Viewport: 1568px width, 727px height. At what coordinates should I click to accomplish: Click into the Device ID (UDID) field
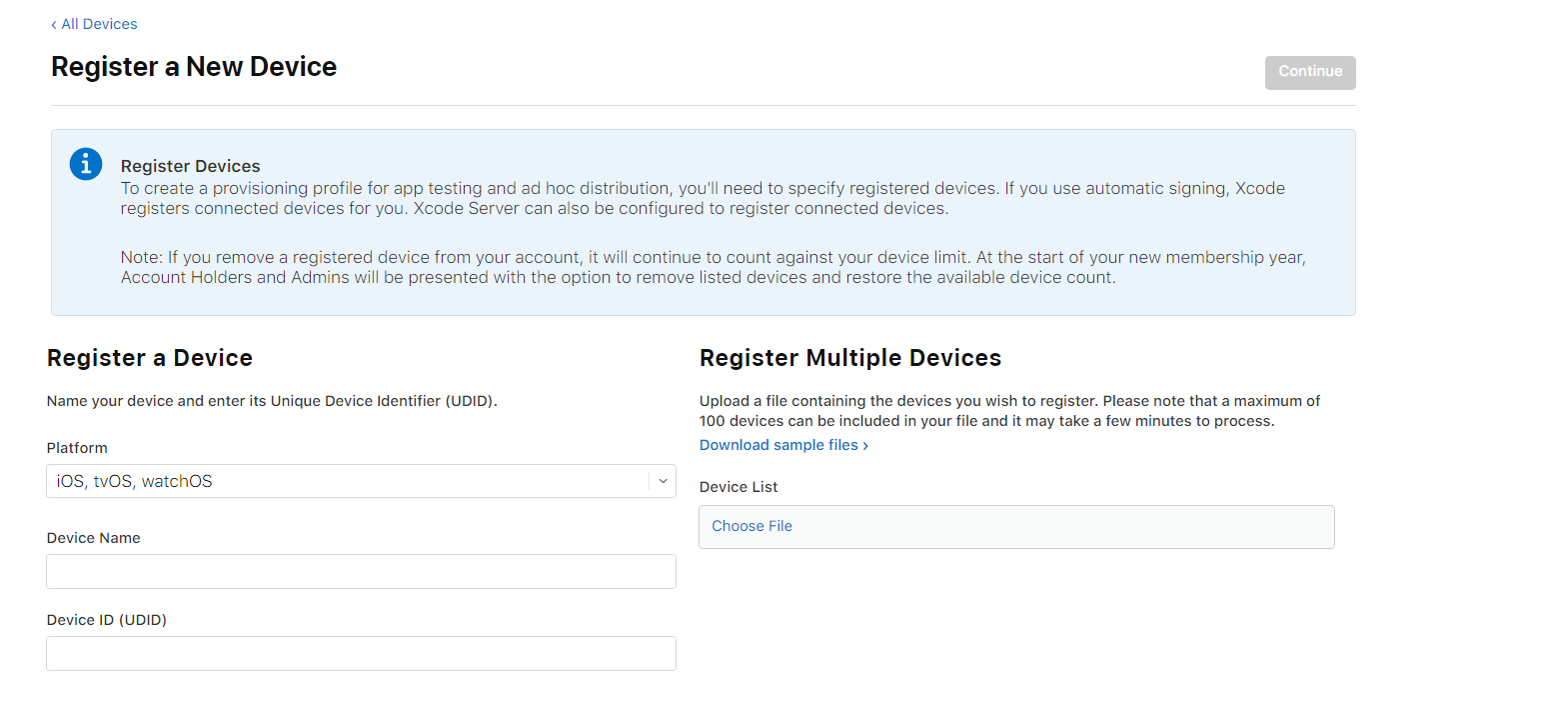point(361,654)
